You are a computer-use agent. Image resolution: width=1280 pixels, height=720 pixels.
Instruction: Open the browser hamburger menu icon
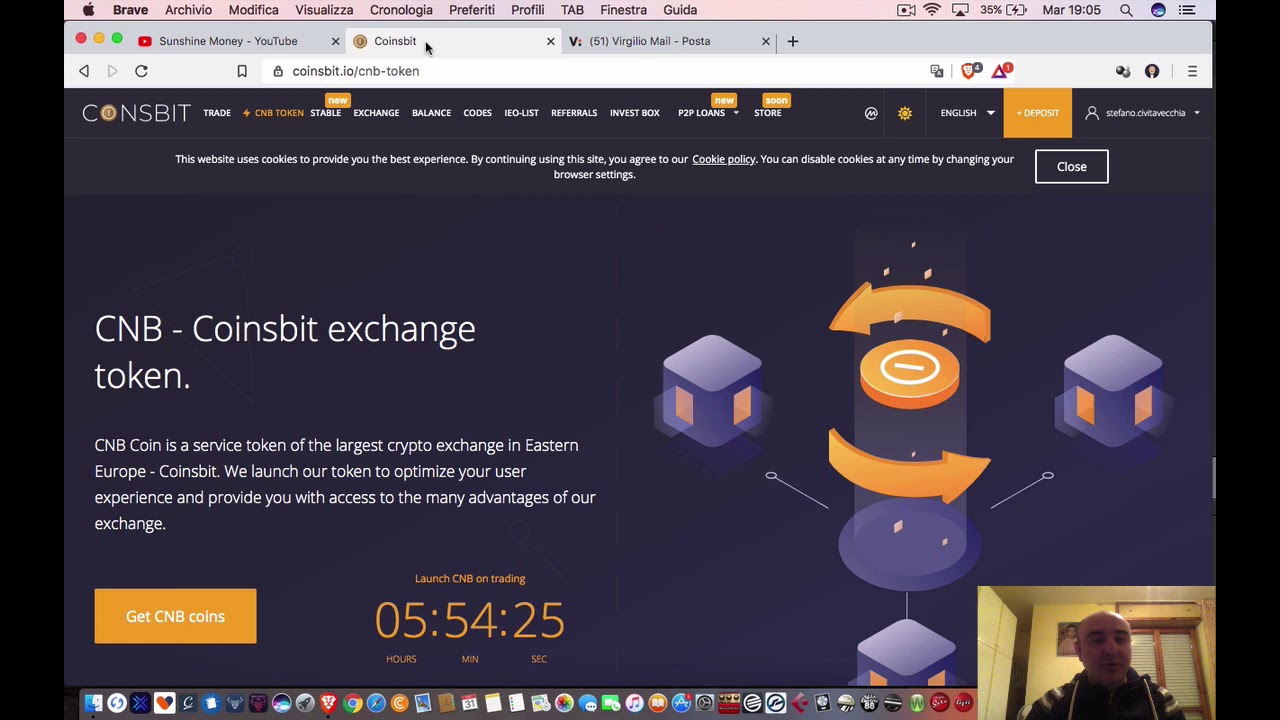coord(1192,71)
